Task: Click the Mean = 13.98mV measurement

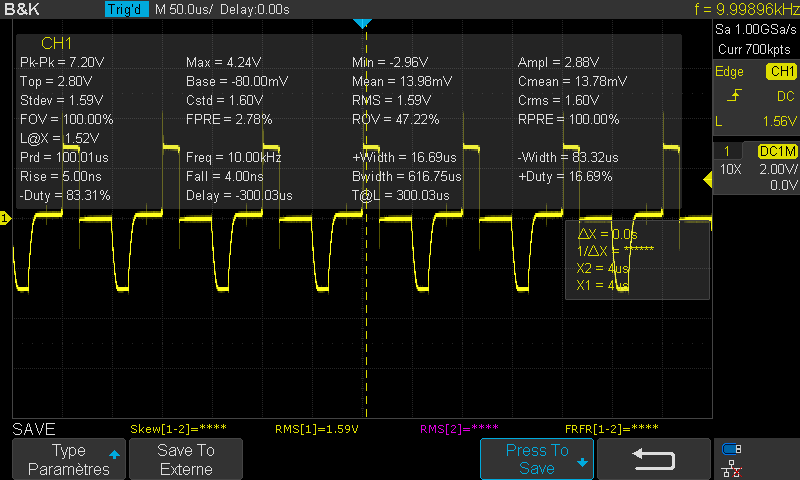Action: 402,81
